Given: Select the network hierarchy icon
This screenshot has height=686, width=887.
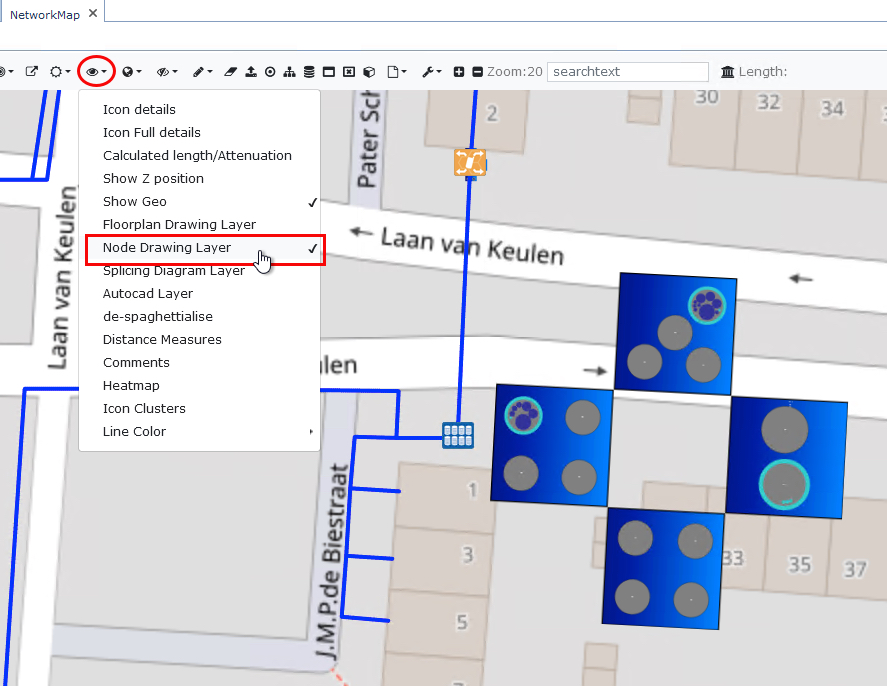Looking at the screenshot, I should tap(288, 72).
